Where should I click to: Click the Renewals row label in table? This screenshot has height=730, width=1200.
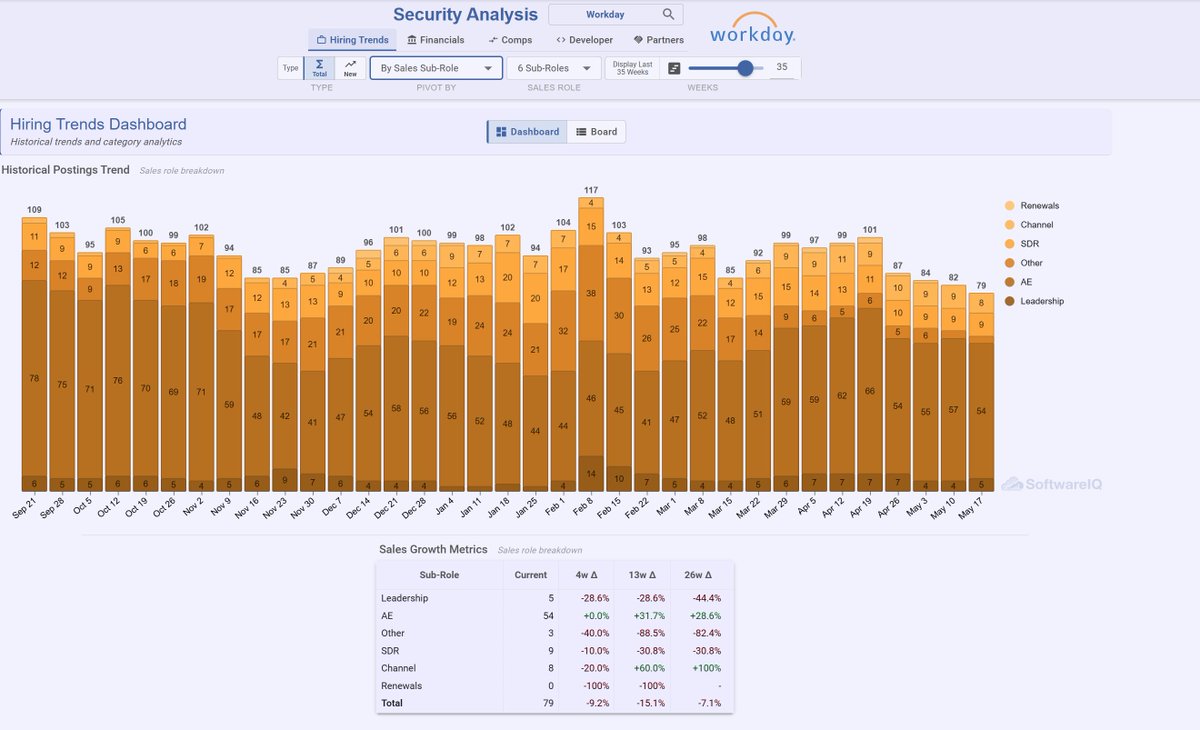click(x=401, y=686)
